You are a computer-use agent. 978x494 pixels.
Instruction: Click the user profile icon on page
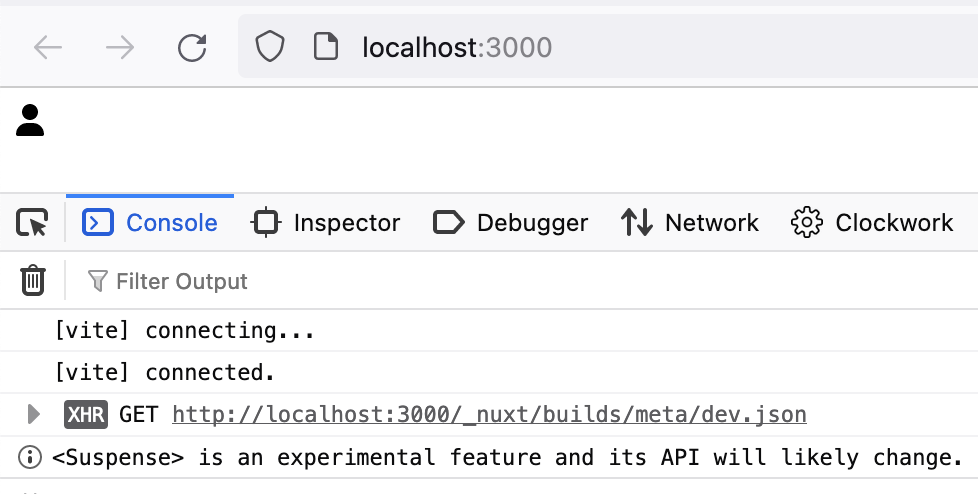point(31,120)
